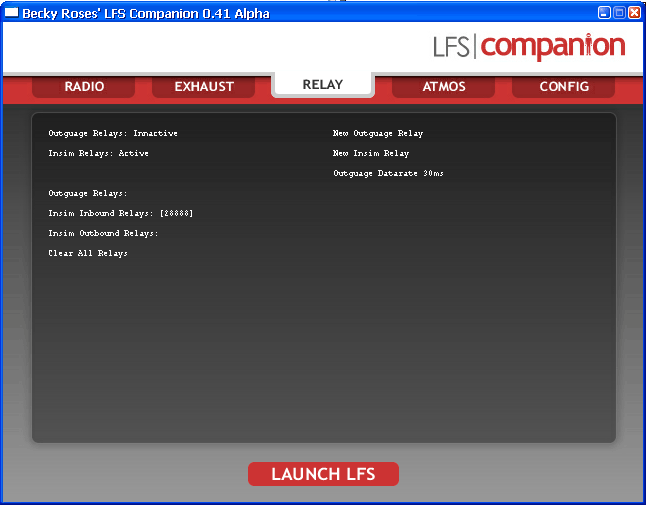Open the EXHAUST tab

click(204, 87)
